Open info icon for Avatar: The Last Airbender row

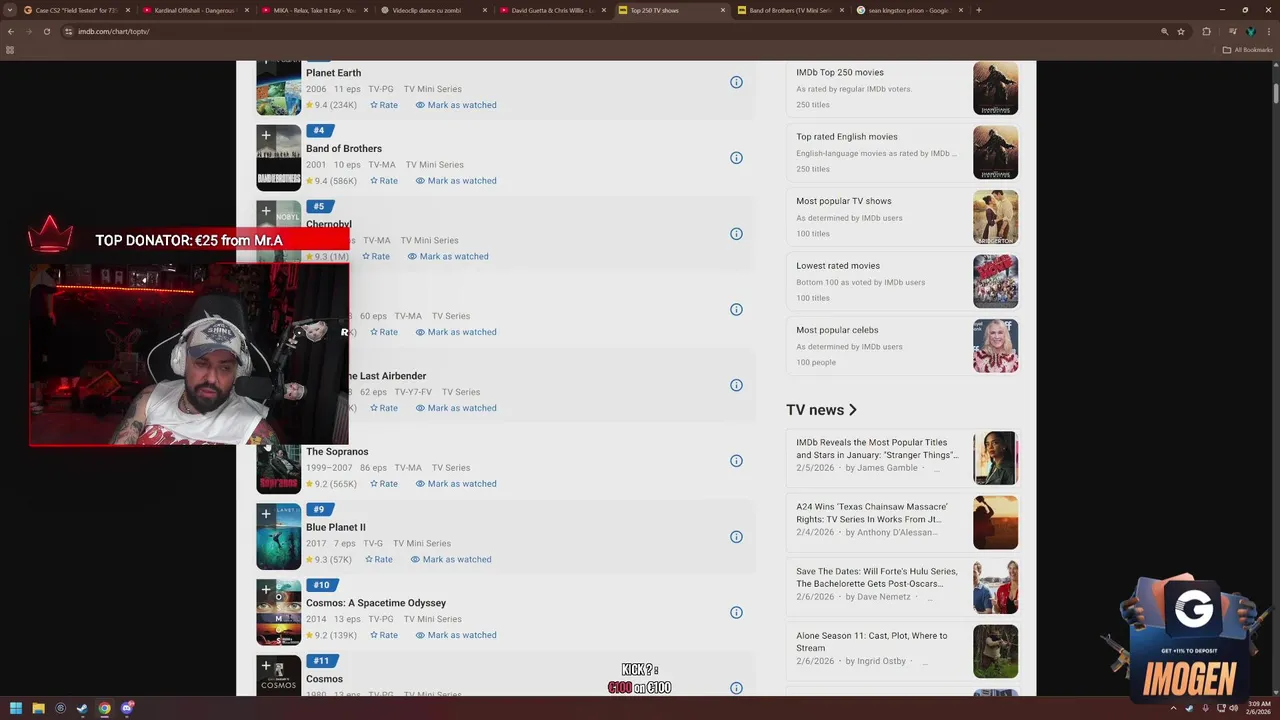736,385
